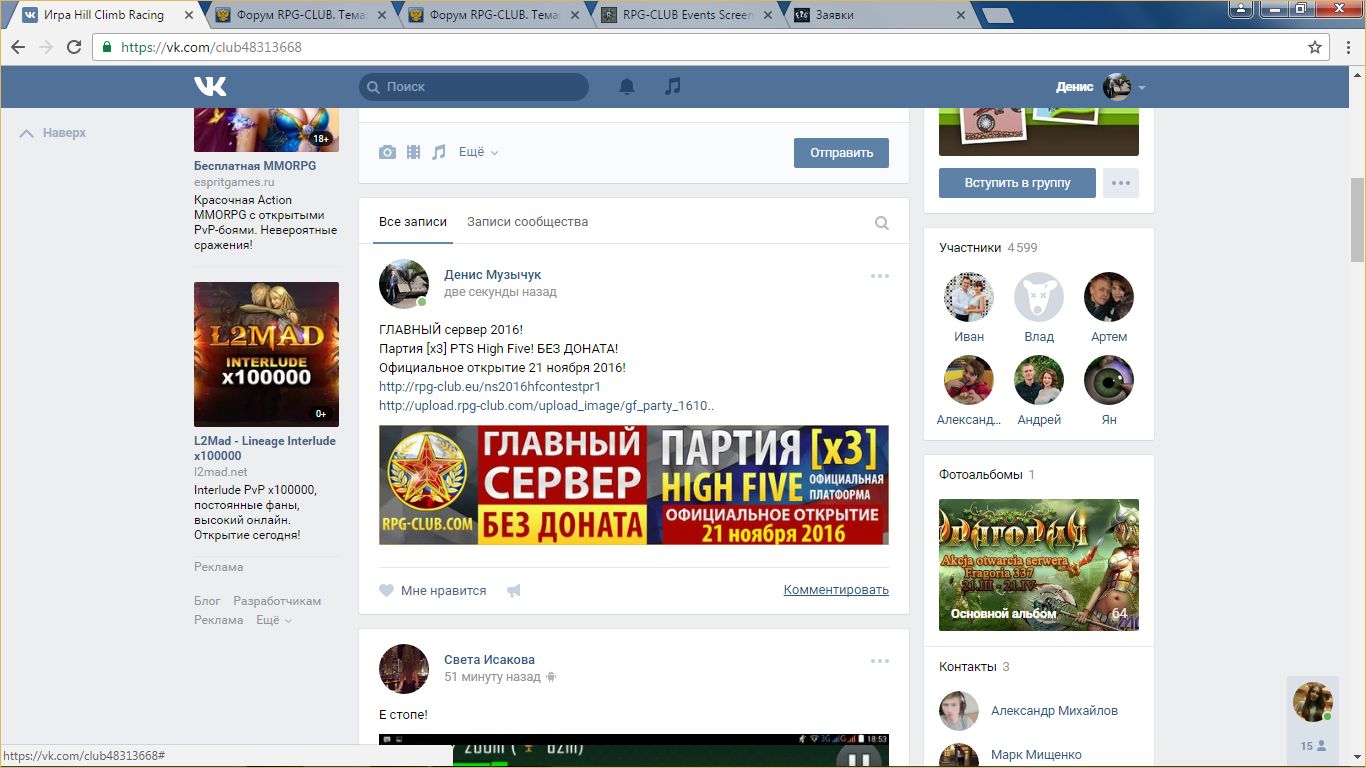Open member Артем avatar
This screenshot has width=1366, height=768.
(1109, 297)
